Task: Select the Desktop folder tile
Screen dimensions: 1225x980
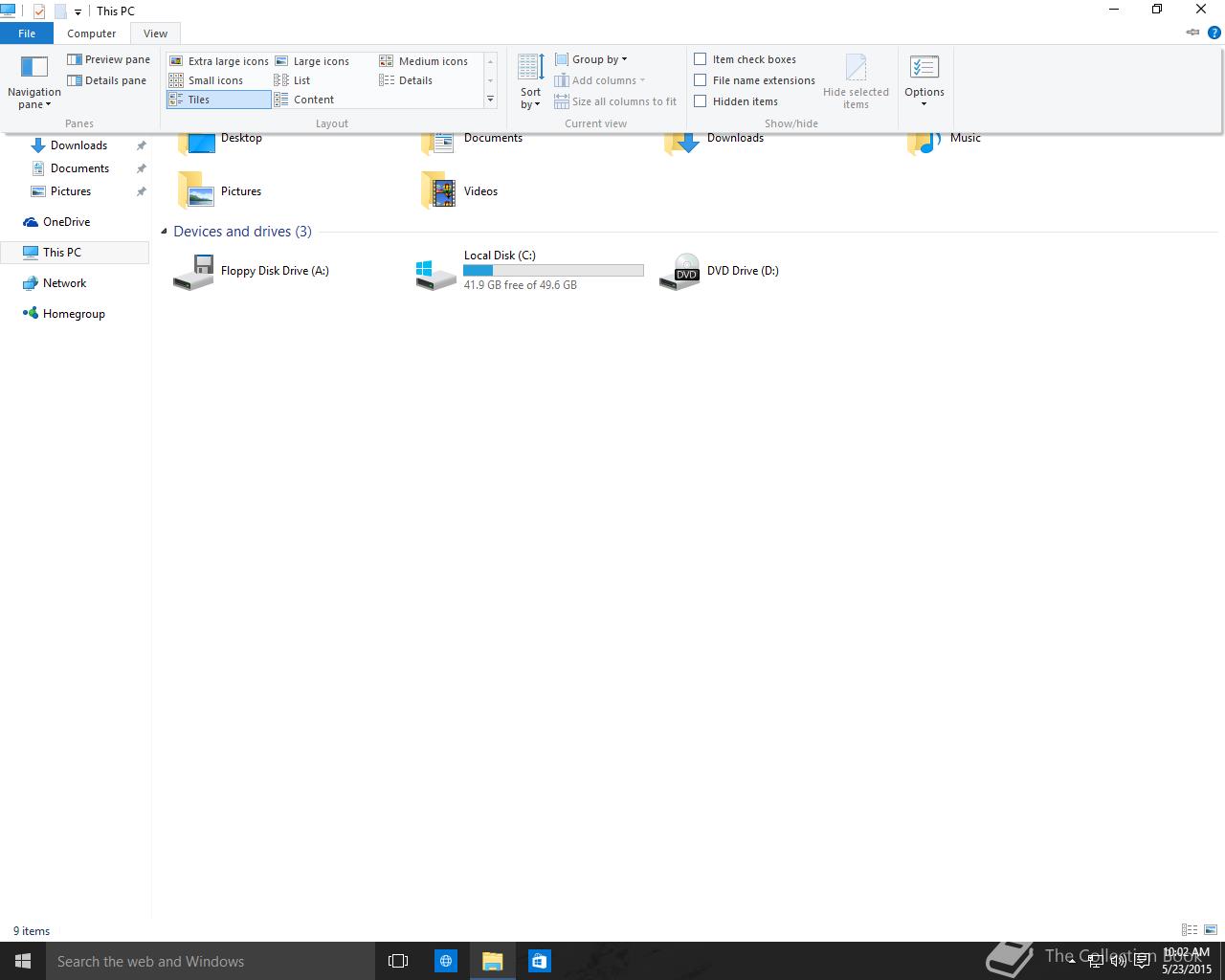Action: tap(220, 142)
